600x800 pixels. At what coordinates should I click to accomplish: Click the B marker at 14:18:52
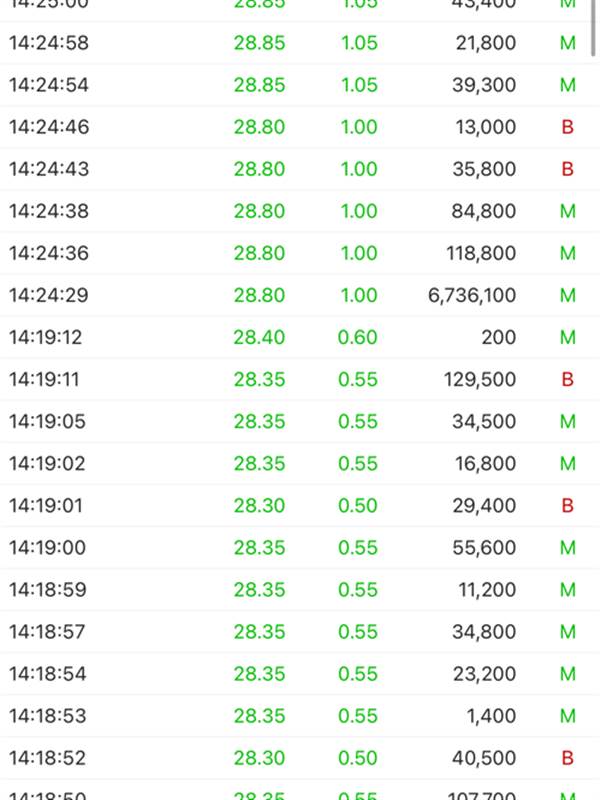[567, 758]
